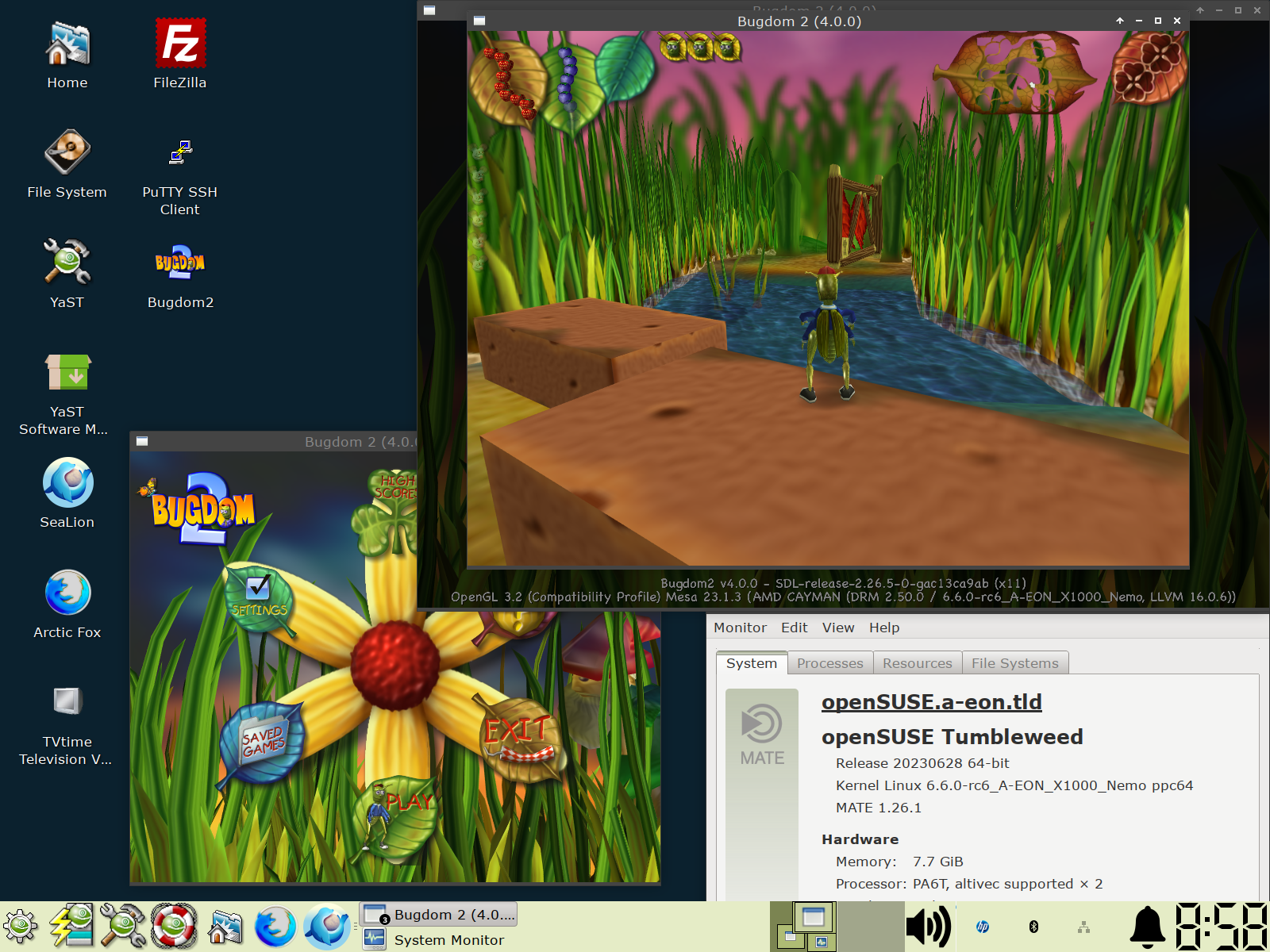Viewport: 1270px width, 952px height.
Task: Open window menu of Bugdom main-menu window
Action: tap(142, 441)
